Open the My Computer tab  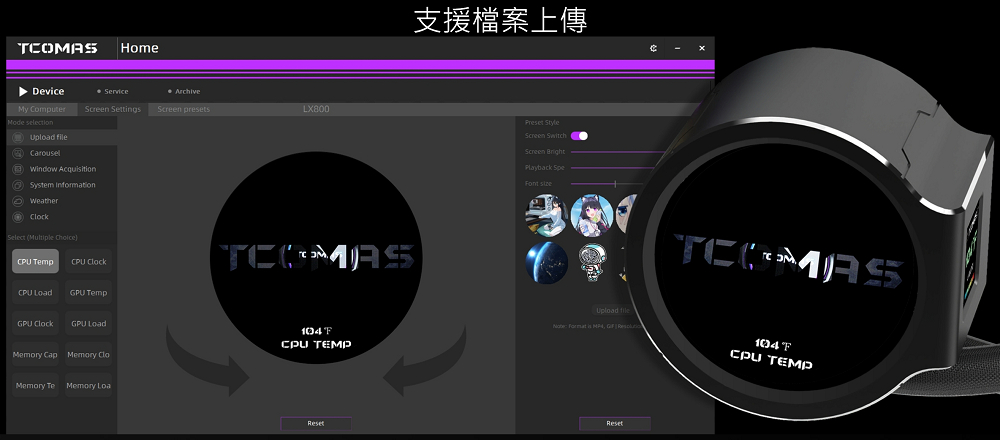coord(42,109)
